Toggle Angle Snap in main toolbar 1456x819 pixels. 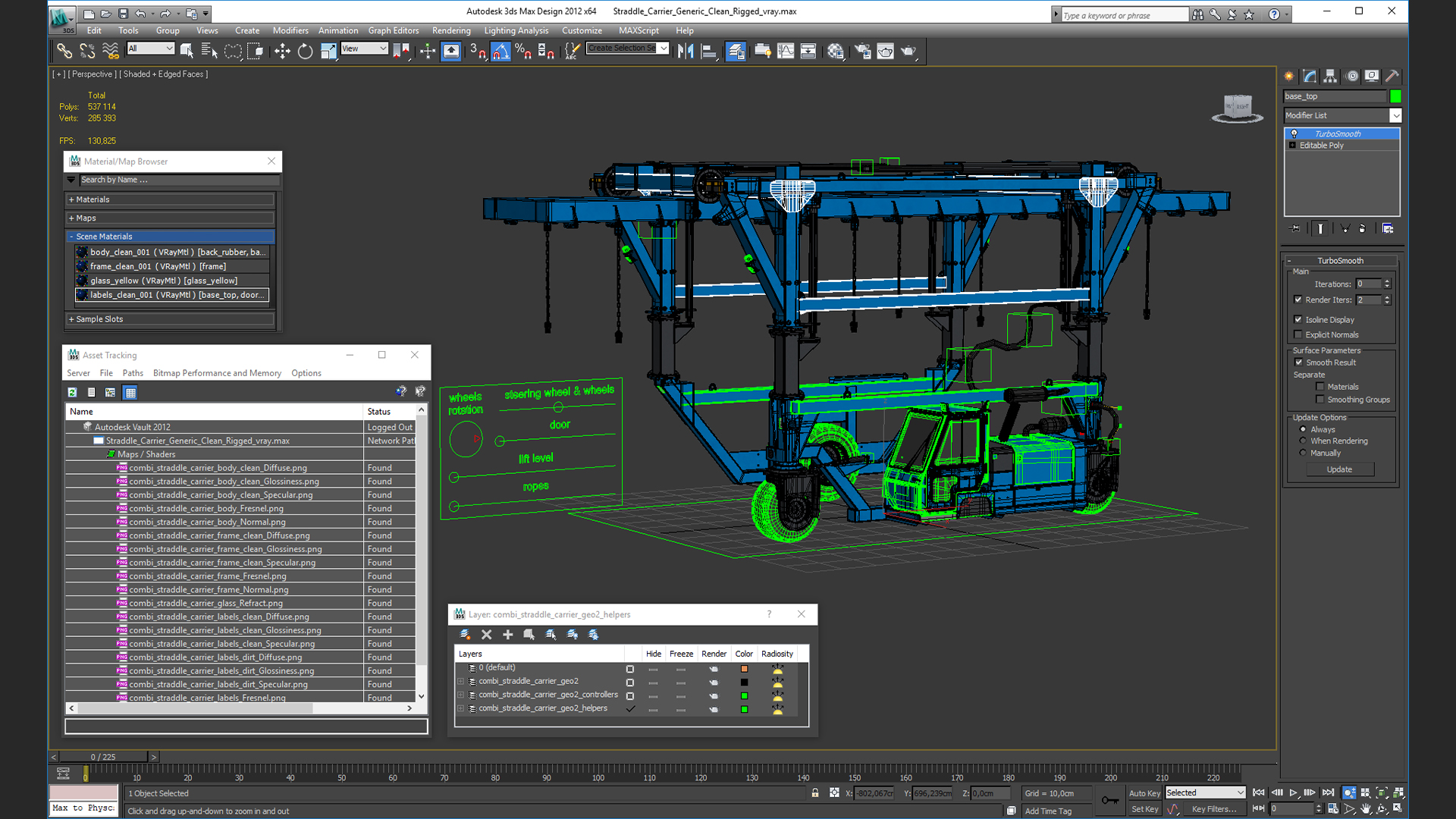[500, 51]
